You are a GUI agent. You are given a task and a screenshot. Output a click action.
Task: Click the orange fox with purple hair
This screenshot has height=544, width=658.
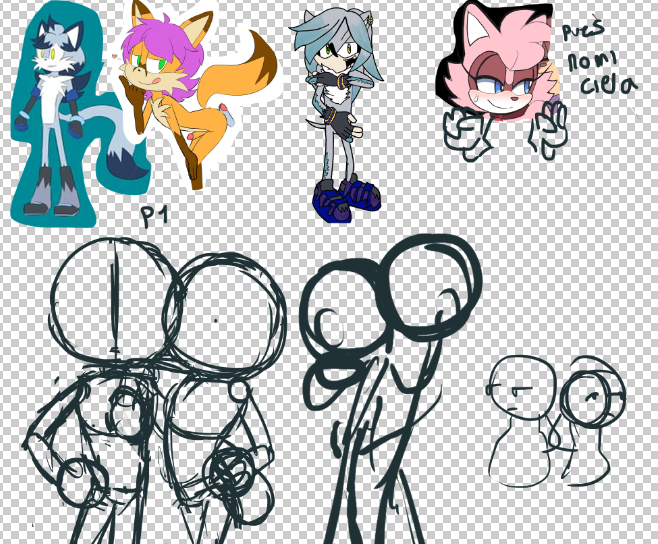197,94
